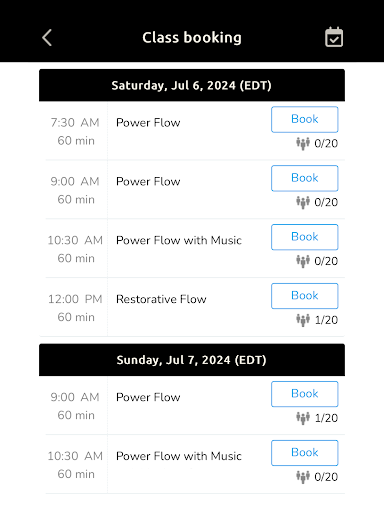The height and width of the screenshot is (512, 384).
Task: Open Sunday 10:30 AM Power Flow with Music
Action: click(179, 456)
